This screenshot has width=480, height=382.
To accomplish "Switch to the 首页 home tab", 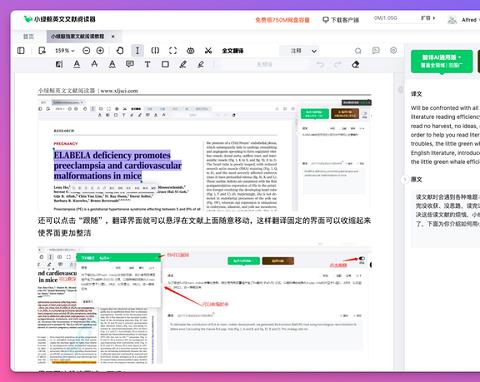I will [29, 36].
